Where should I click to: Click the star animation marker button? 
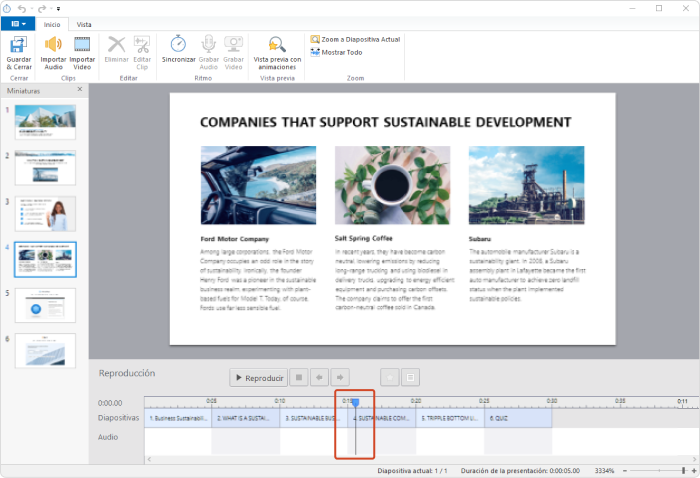389,378
